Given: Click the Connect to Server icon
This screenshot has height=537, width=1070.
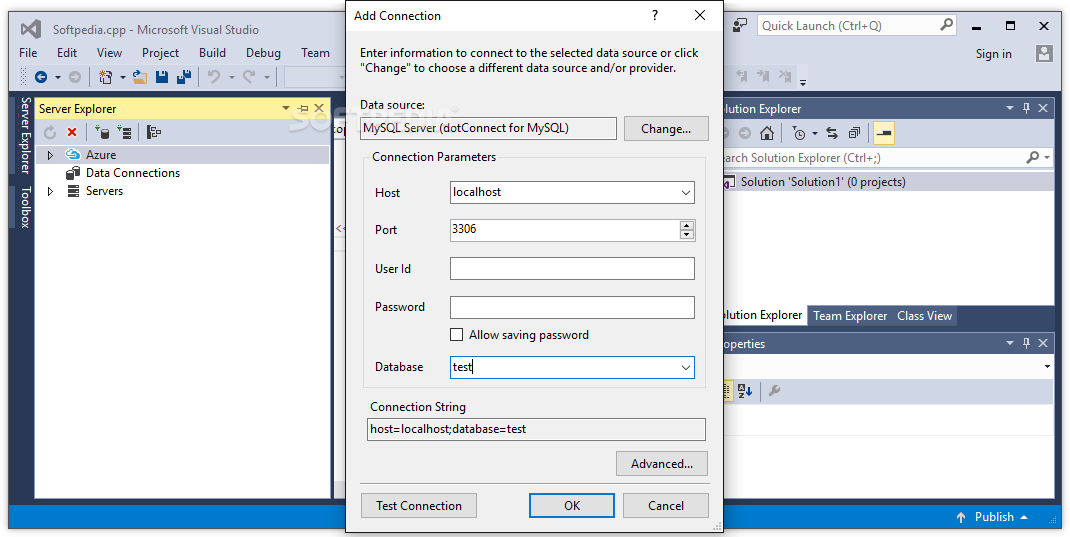Looking at the screenshot, I should click(124, 132).
